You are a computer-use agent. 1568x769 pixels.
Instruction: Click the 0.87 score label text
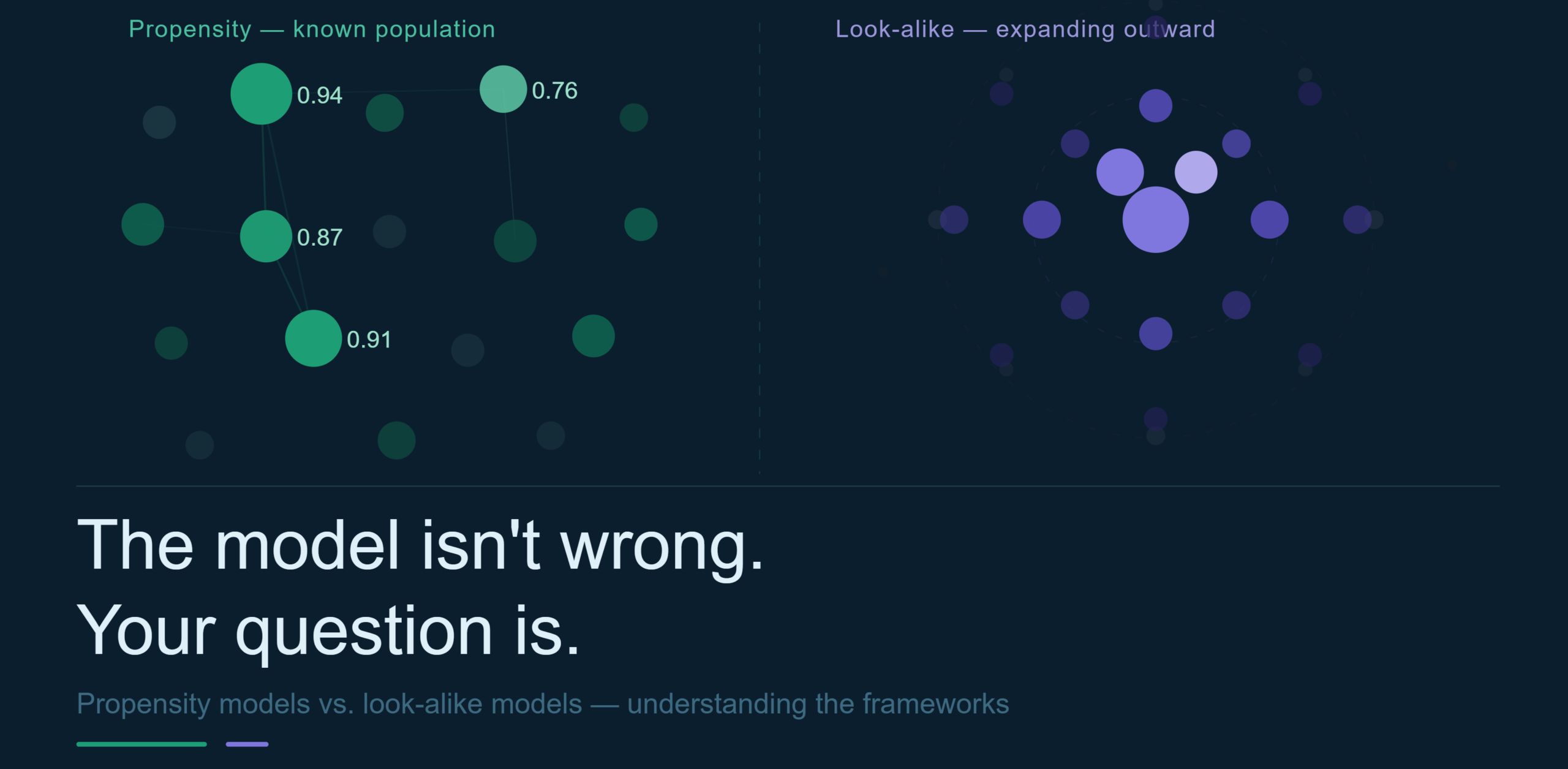[x=319, y=238]
